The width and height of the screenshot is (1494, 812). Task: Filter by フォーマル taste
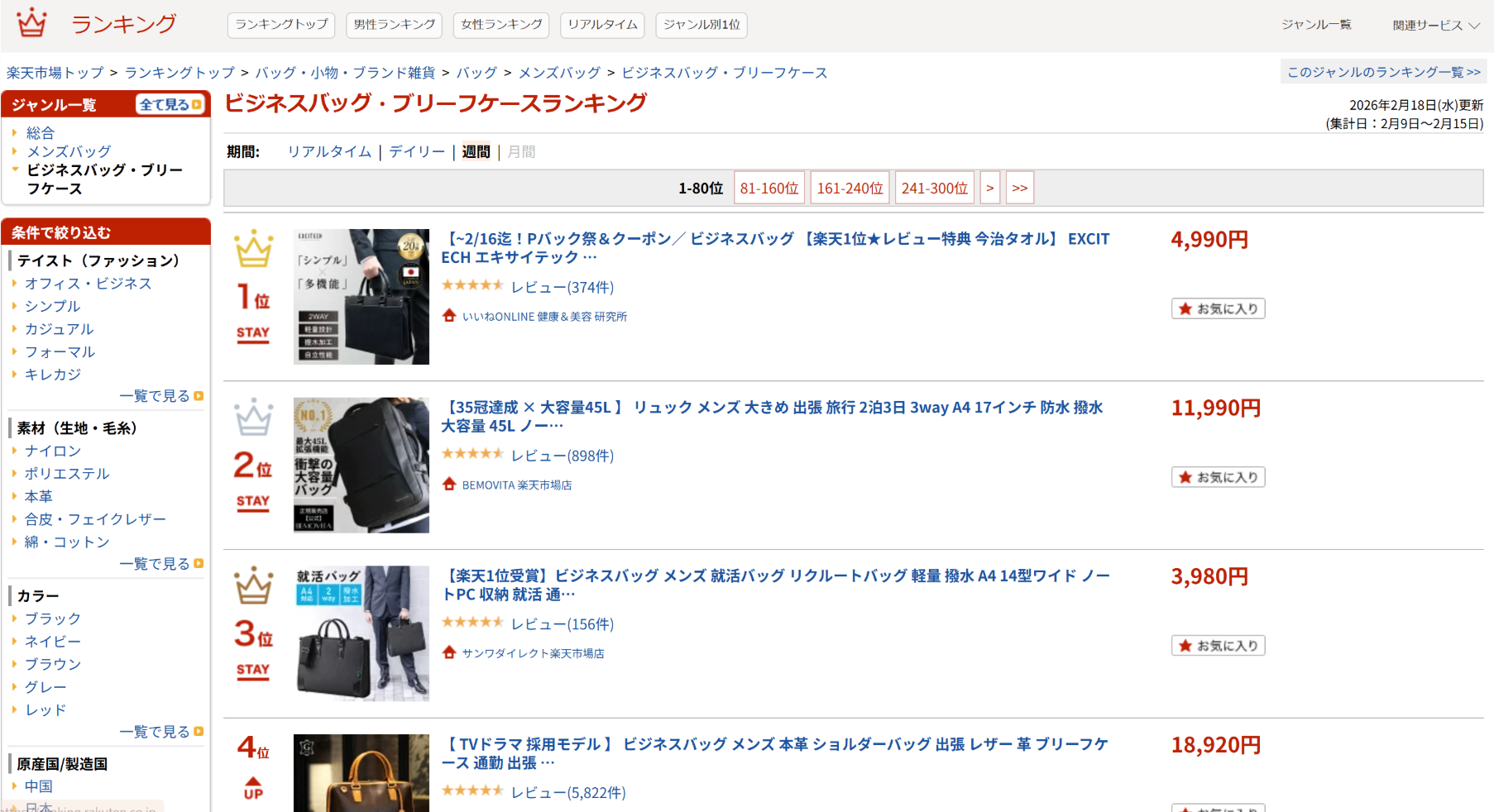(x=60, y=351)
